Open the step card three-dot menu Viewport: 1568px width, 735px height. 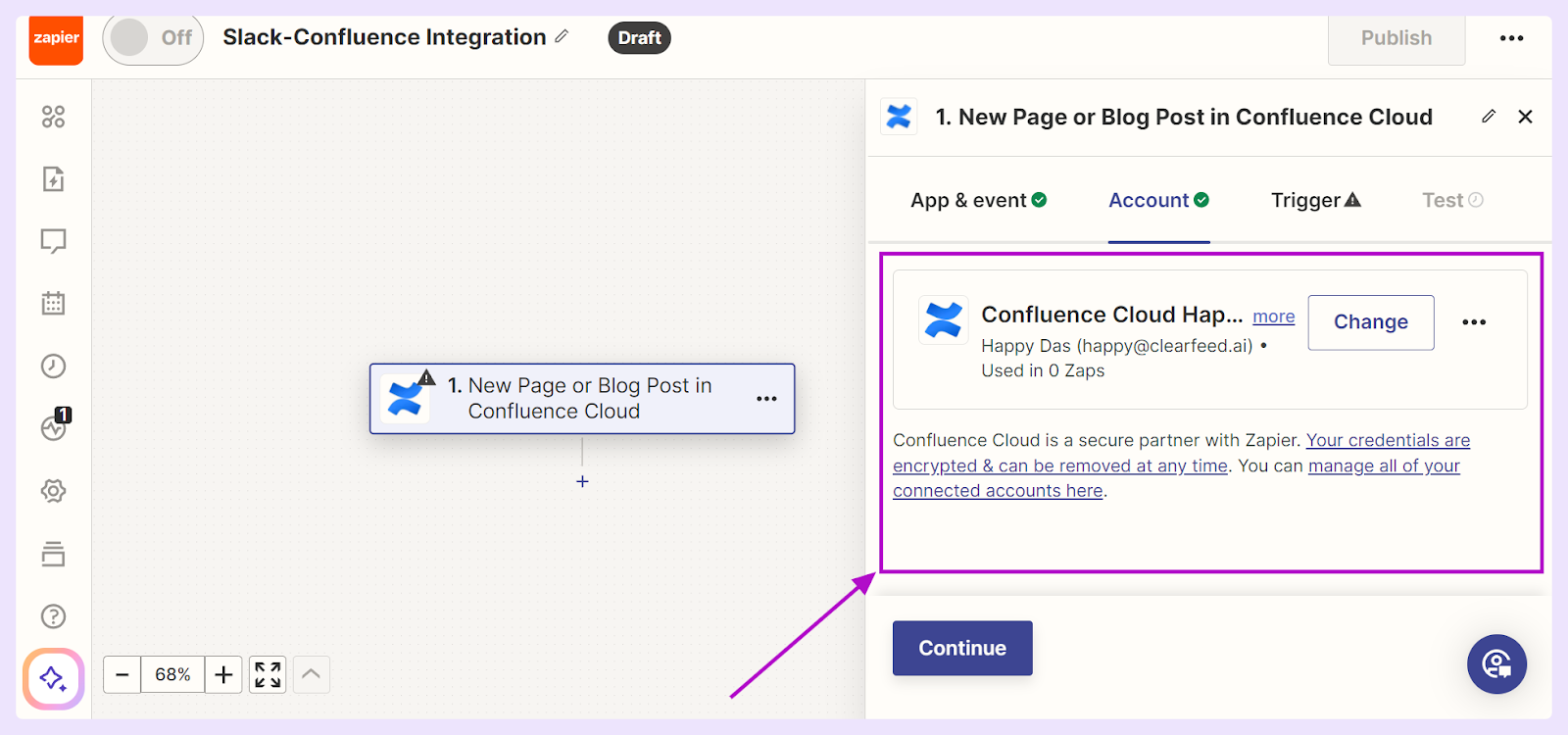766,399
